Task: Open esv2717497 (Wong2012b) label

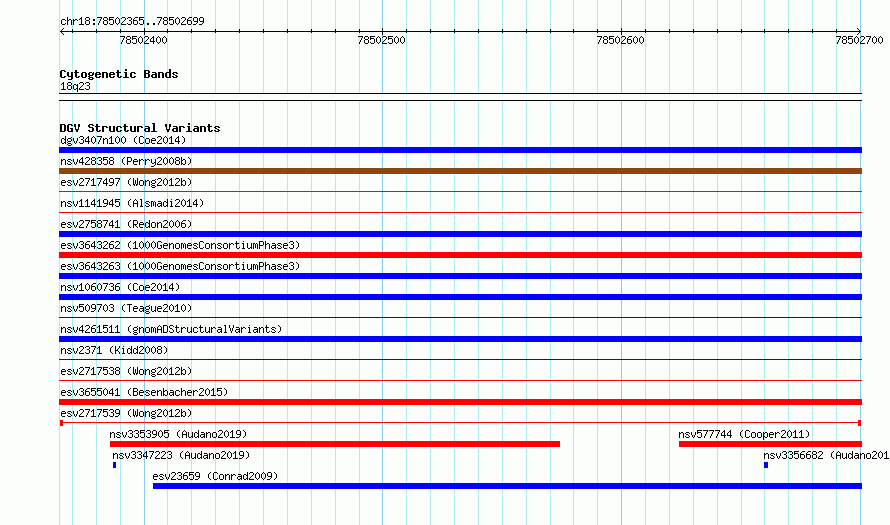Action: pyautogui.click(x=126, y=182)
